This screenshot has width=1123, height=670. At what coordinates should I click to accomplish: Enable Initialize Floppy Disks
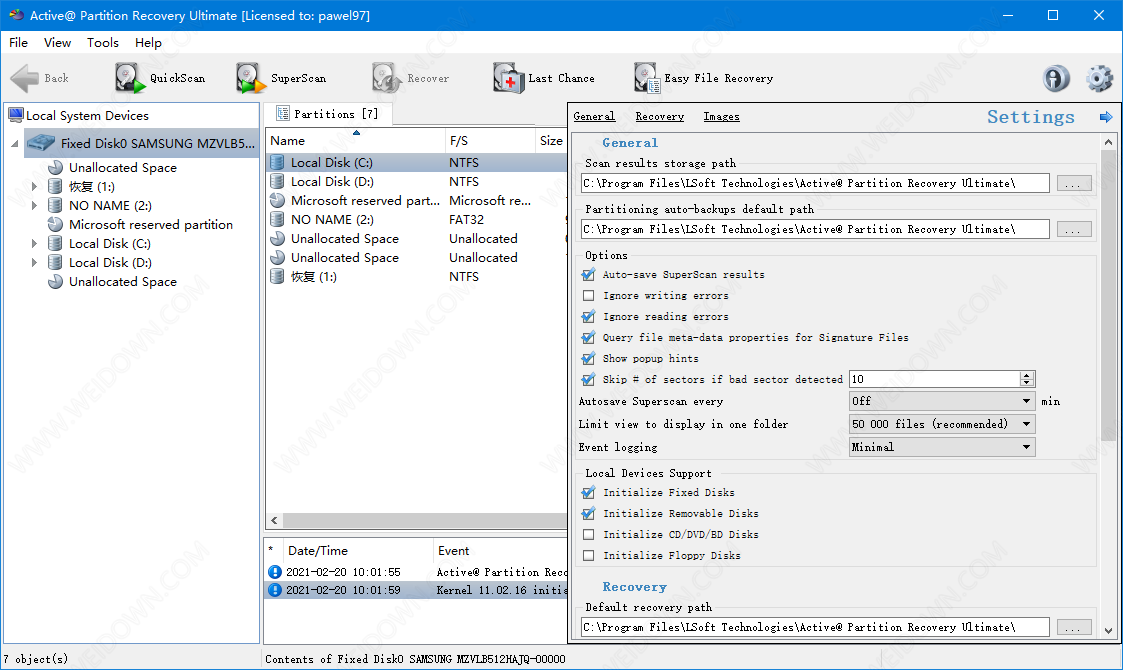click(589, 555)
